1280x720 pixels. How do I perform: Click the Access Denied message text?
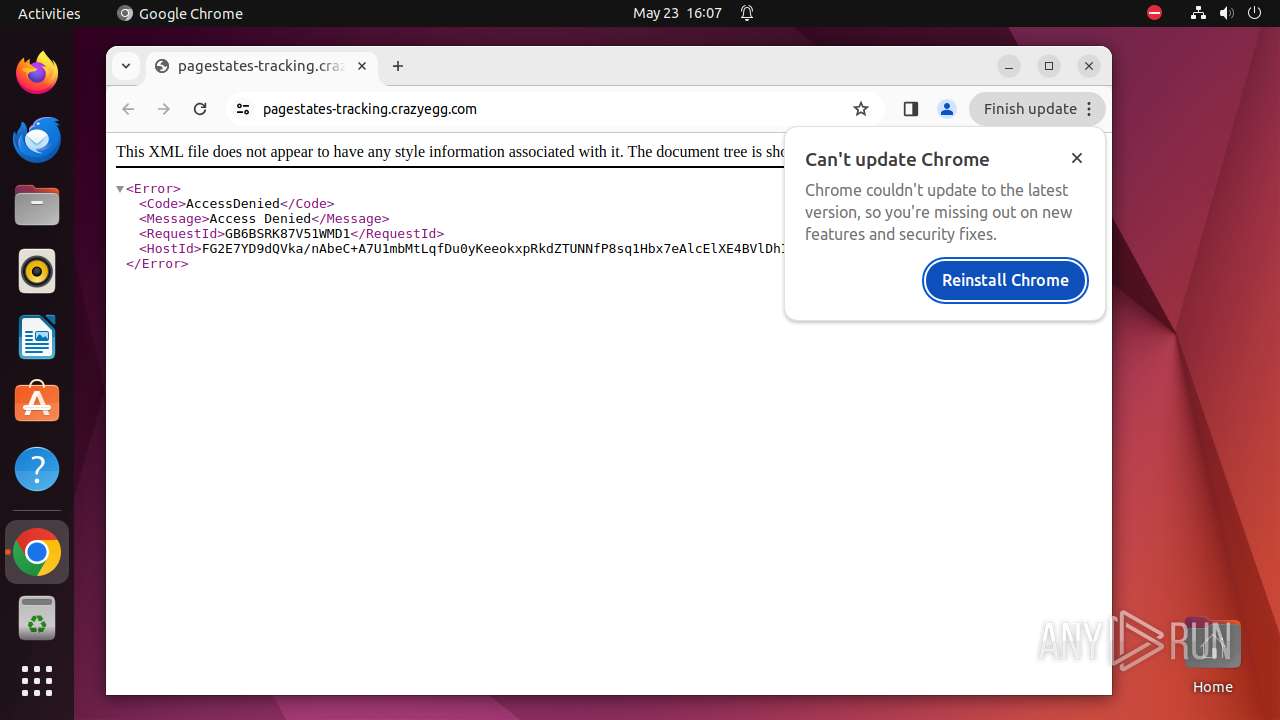click(x=259, y=219)
